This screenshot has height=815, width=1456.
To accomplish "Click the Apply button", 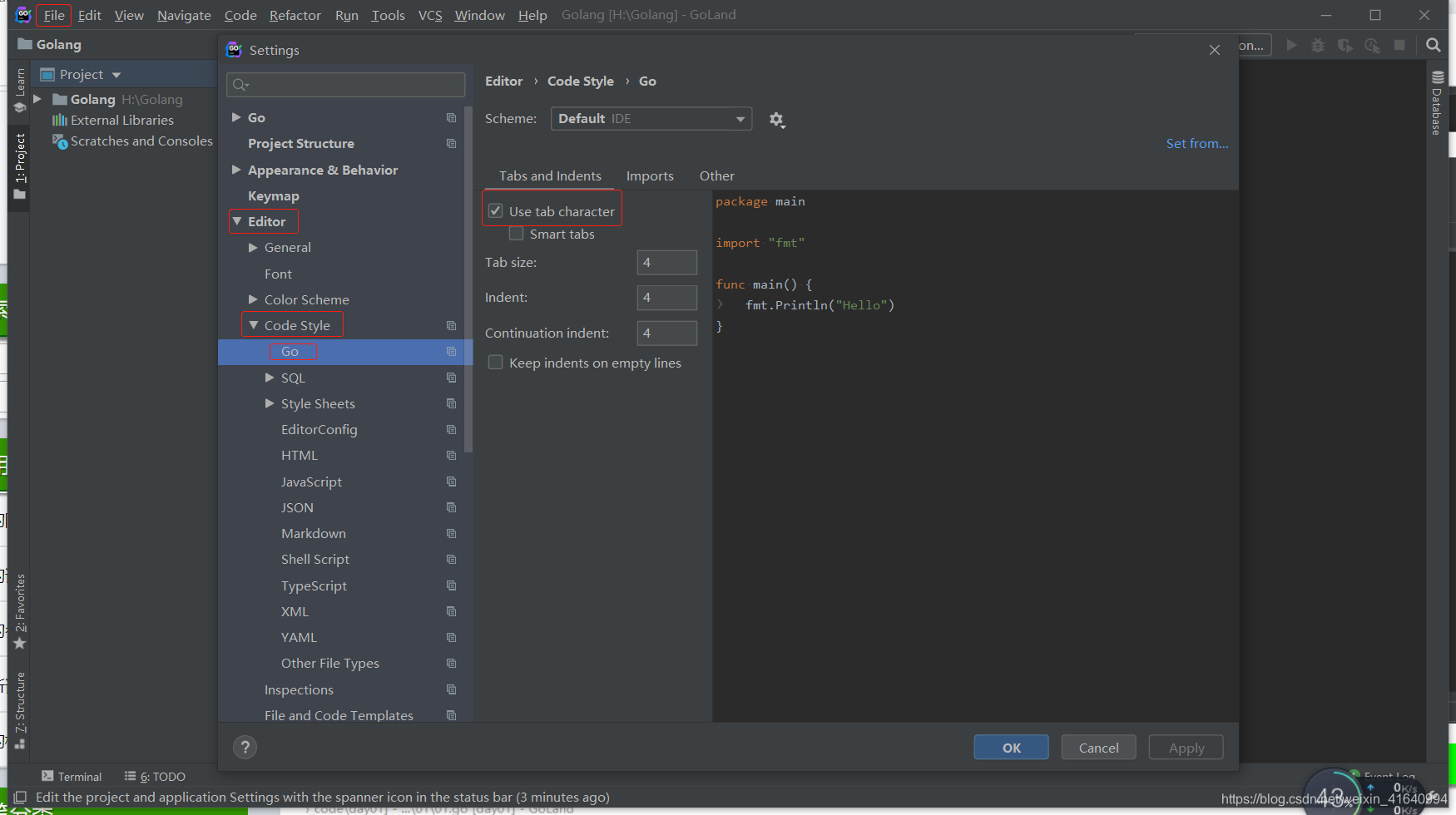I will [1186, 748].
